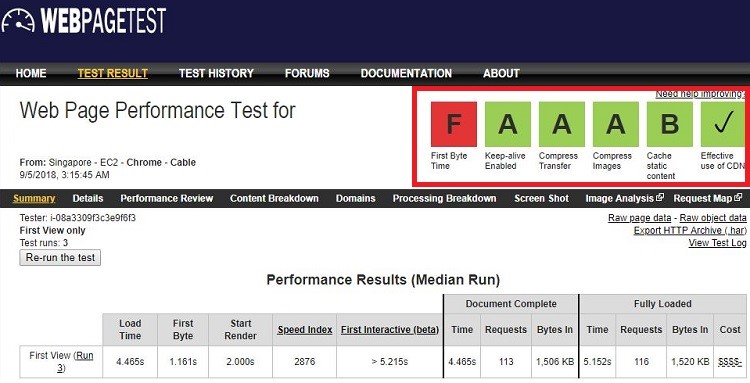This screenshot has width=750, height=383.
Task: Click the > 5.215s First Interactive value
Action: coord(390,362)
